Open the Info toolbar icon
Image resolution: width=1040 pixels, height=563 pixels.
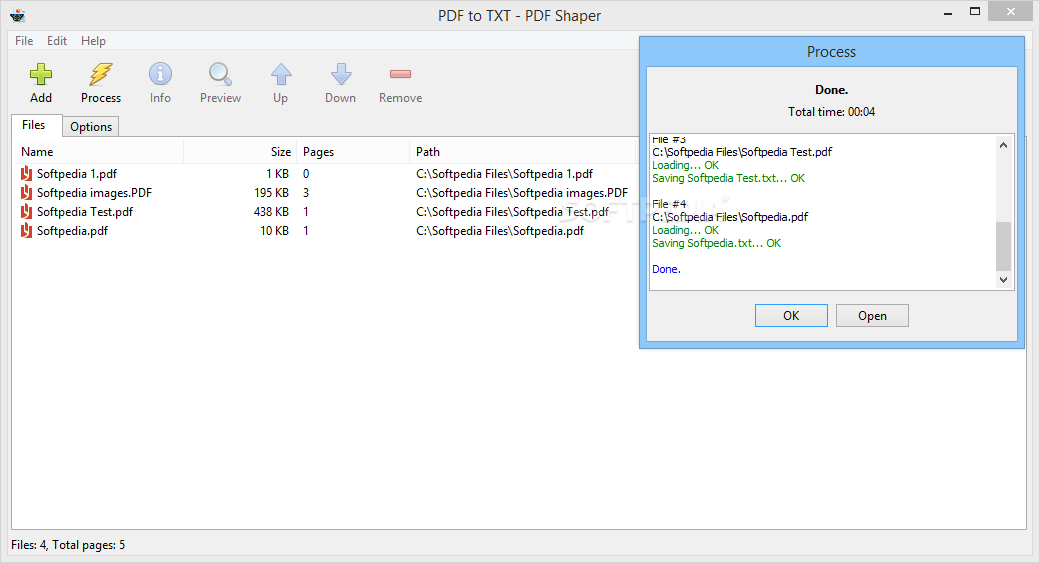[160, 74]
